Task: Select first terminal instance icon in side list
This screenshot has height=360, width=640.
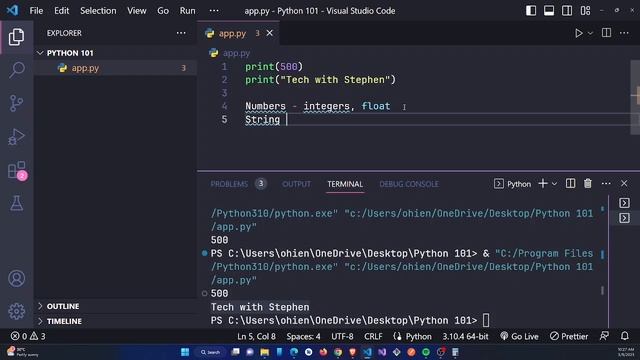Action: 624,203
